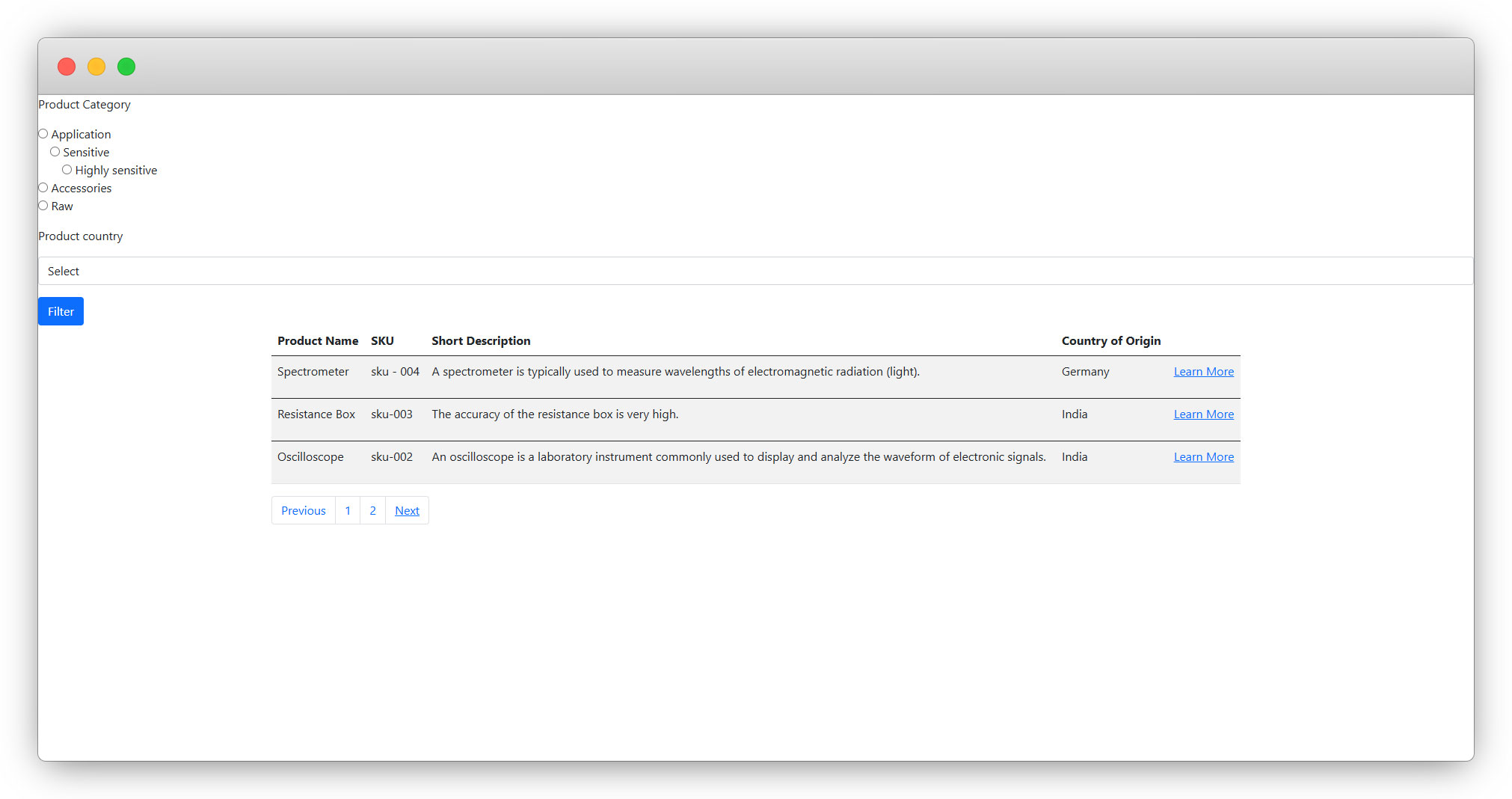Open the Product country Select dropdown
Image resolution: width=1512 pixels, height=799 pixels.
coord(755,271)
